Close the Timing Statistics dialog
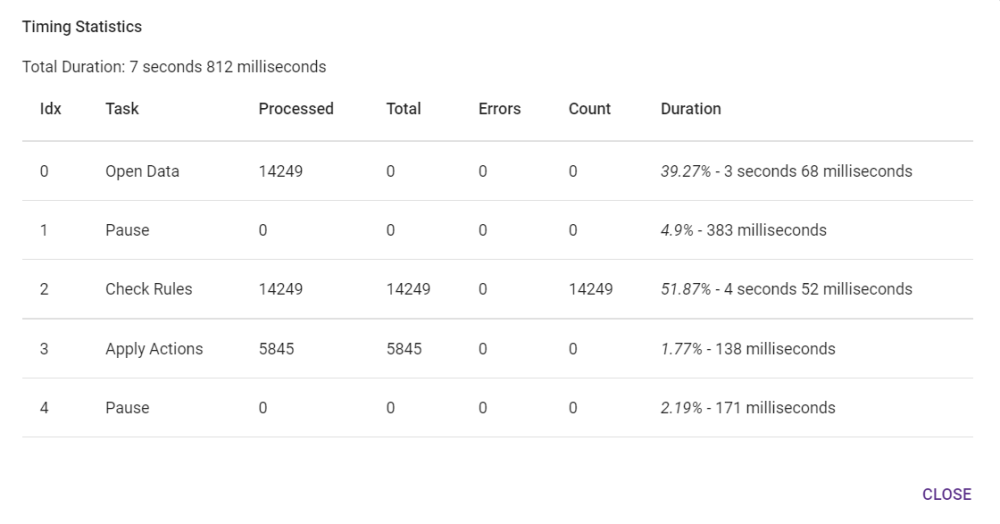Screen dimensions: 1000x524 point(946,494)
